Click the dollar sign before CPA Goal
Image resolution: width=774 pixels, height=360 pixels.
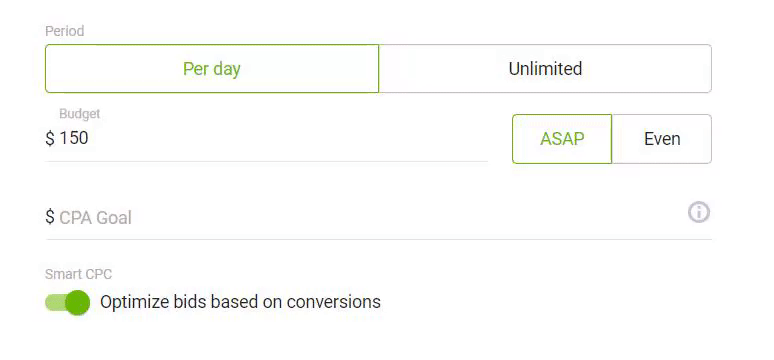[50, 217]
